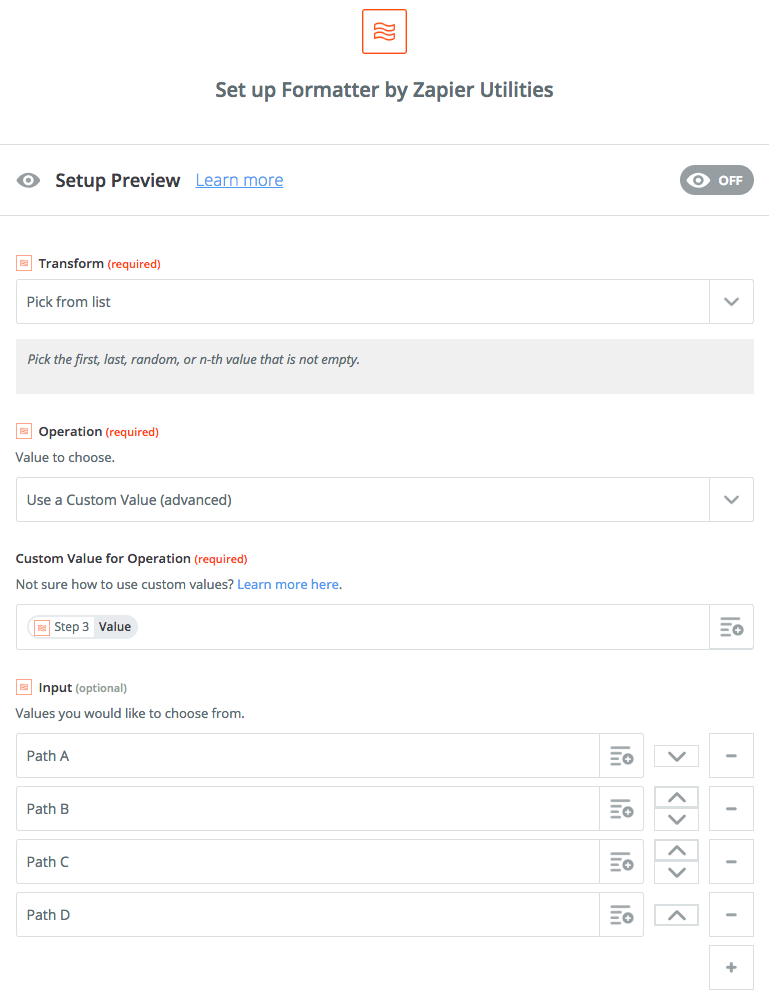Image resolution: width=769 pixels, height=1001 pixels.
Task: Click insert-field icon for Path A
Action: click(x=621, y=756)
